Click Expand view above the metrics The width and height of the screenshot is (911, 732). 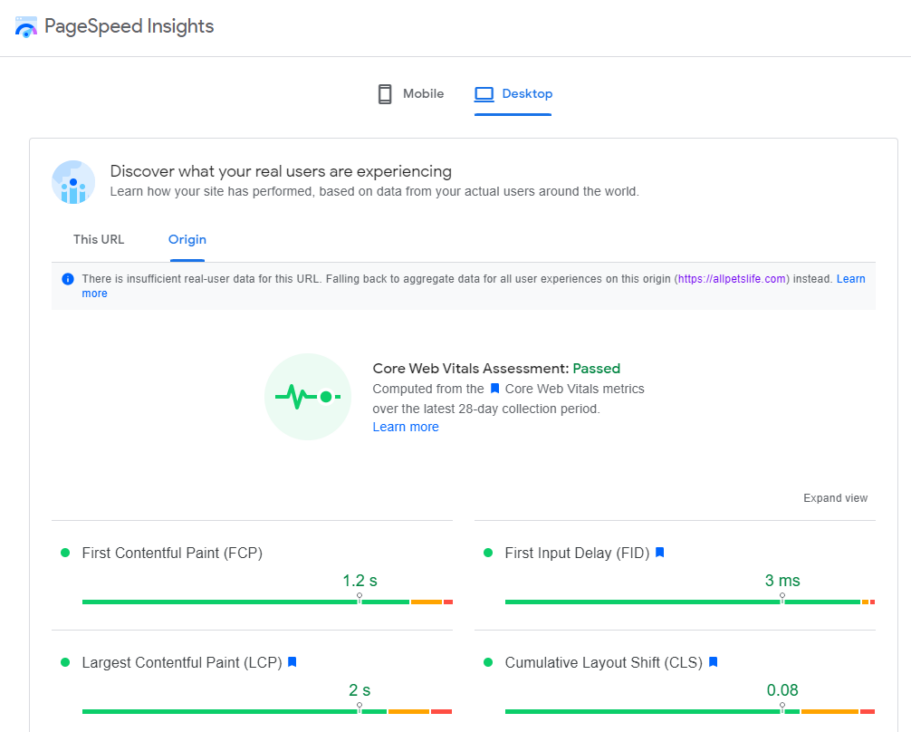(835, 497)
